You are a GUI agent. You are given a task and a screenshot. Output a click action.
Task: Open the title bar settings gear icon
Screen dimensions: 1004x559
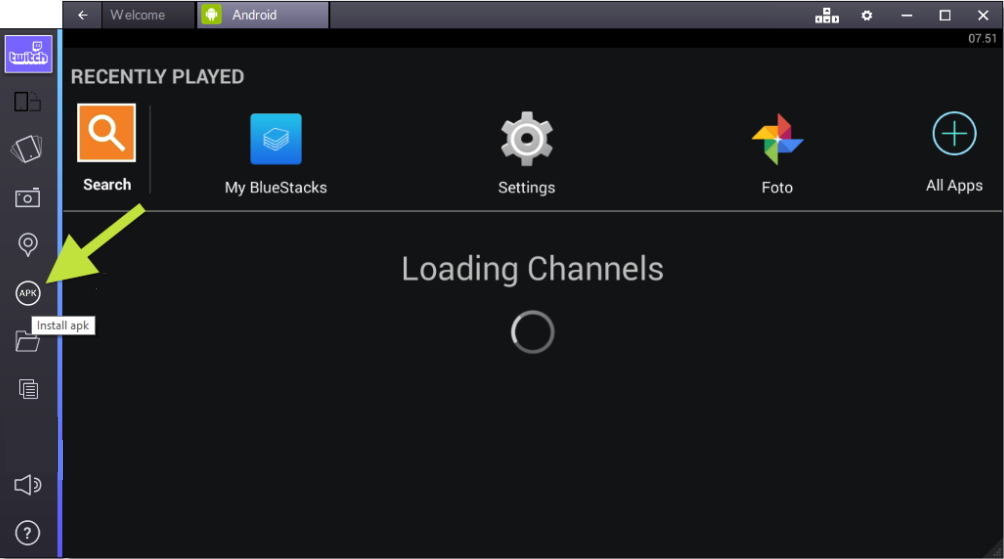866,15
